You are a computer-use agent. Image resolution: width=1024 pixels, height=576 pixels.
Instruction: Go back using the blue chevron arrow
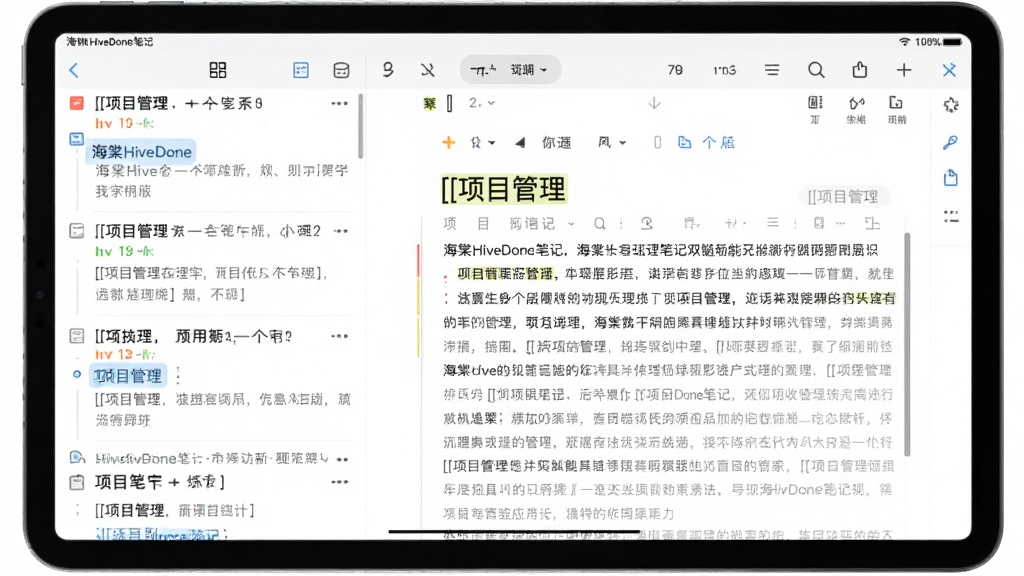(74, 70)
